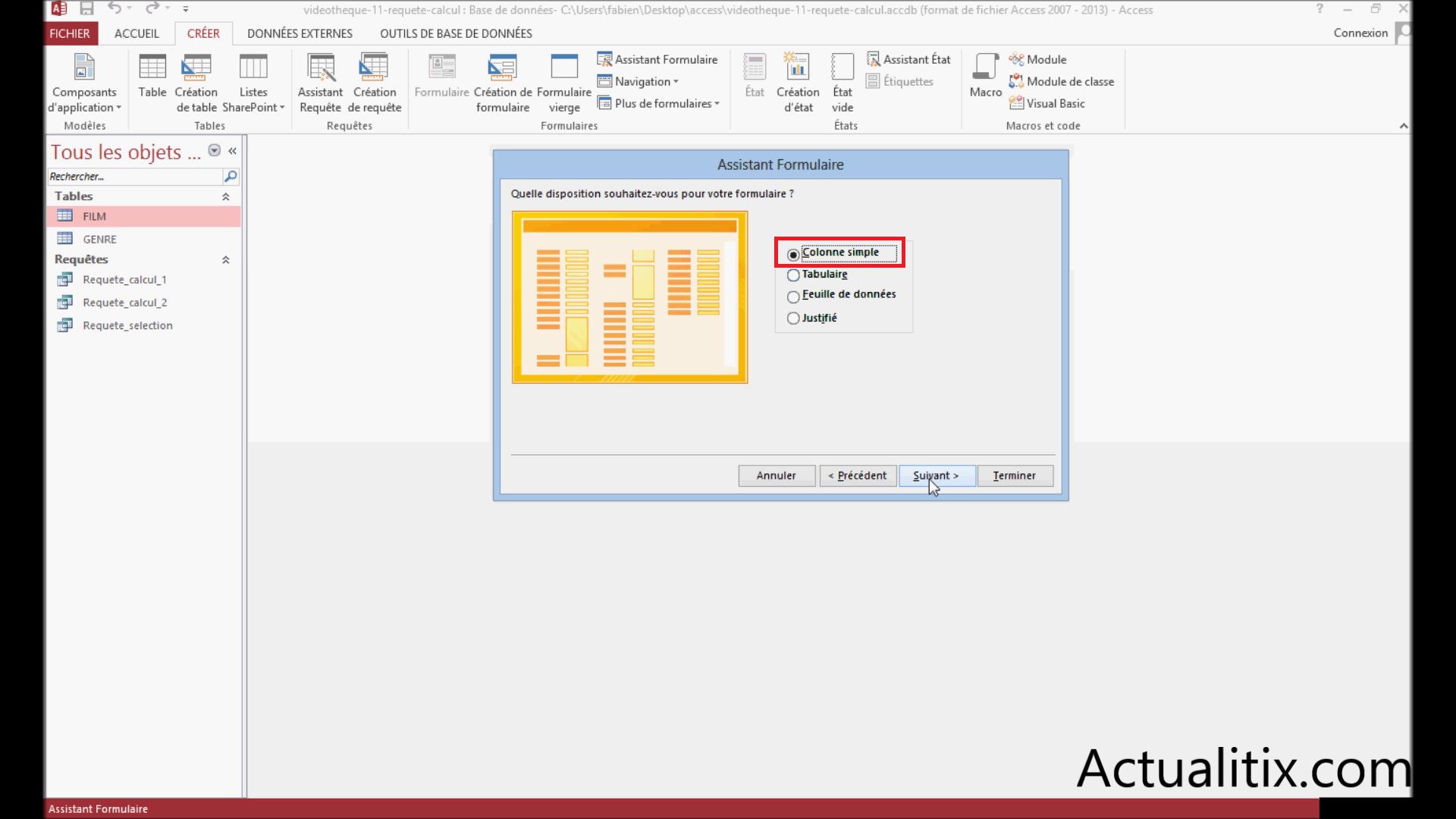
Task: Select Requete_calcul_1 query
Action: tap(144, 280)
